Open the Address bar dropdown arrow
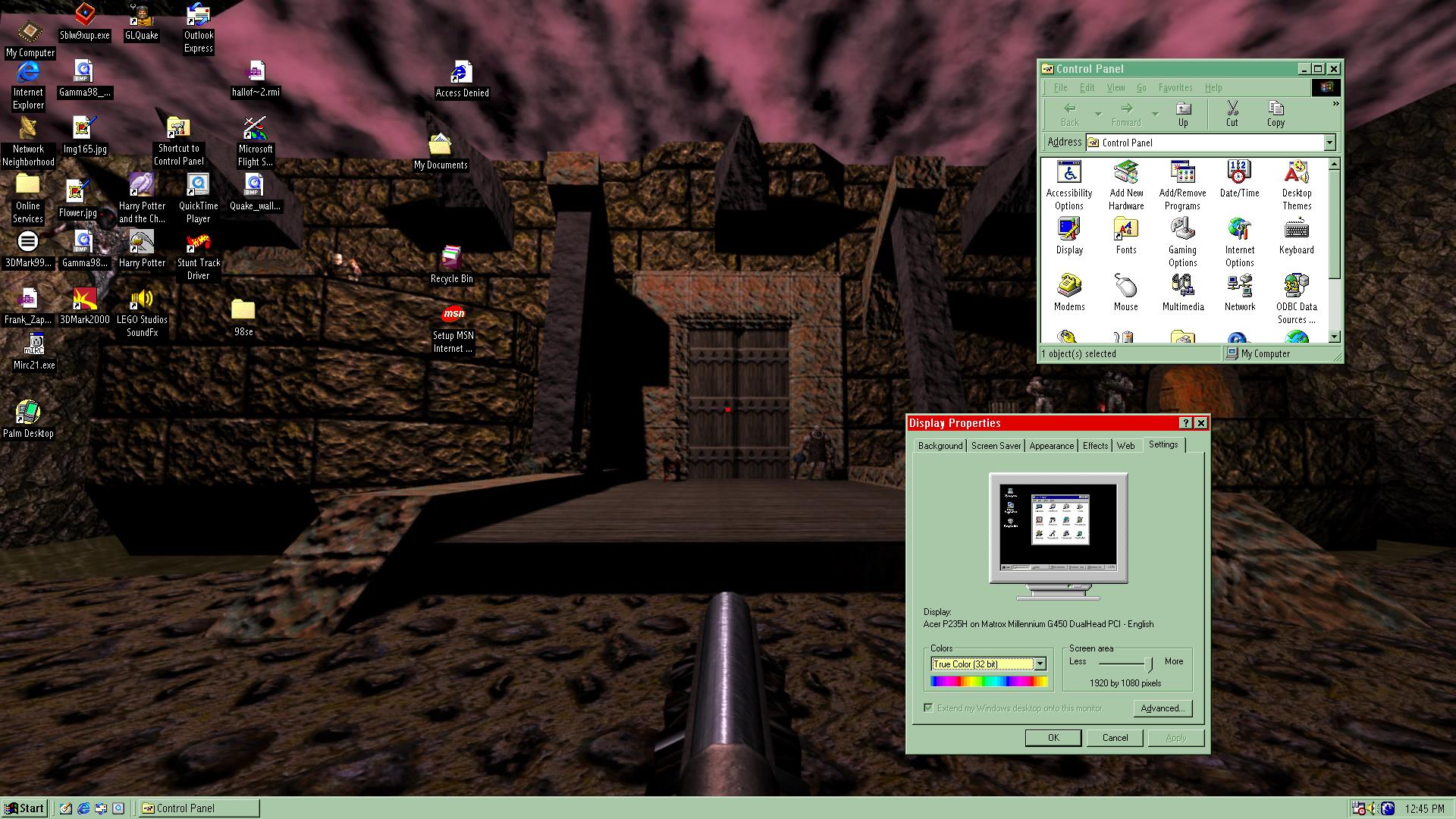Viewport: 1456px width, 819px height. (x=1329, y=143)
